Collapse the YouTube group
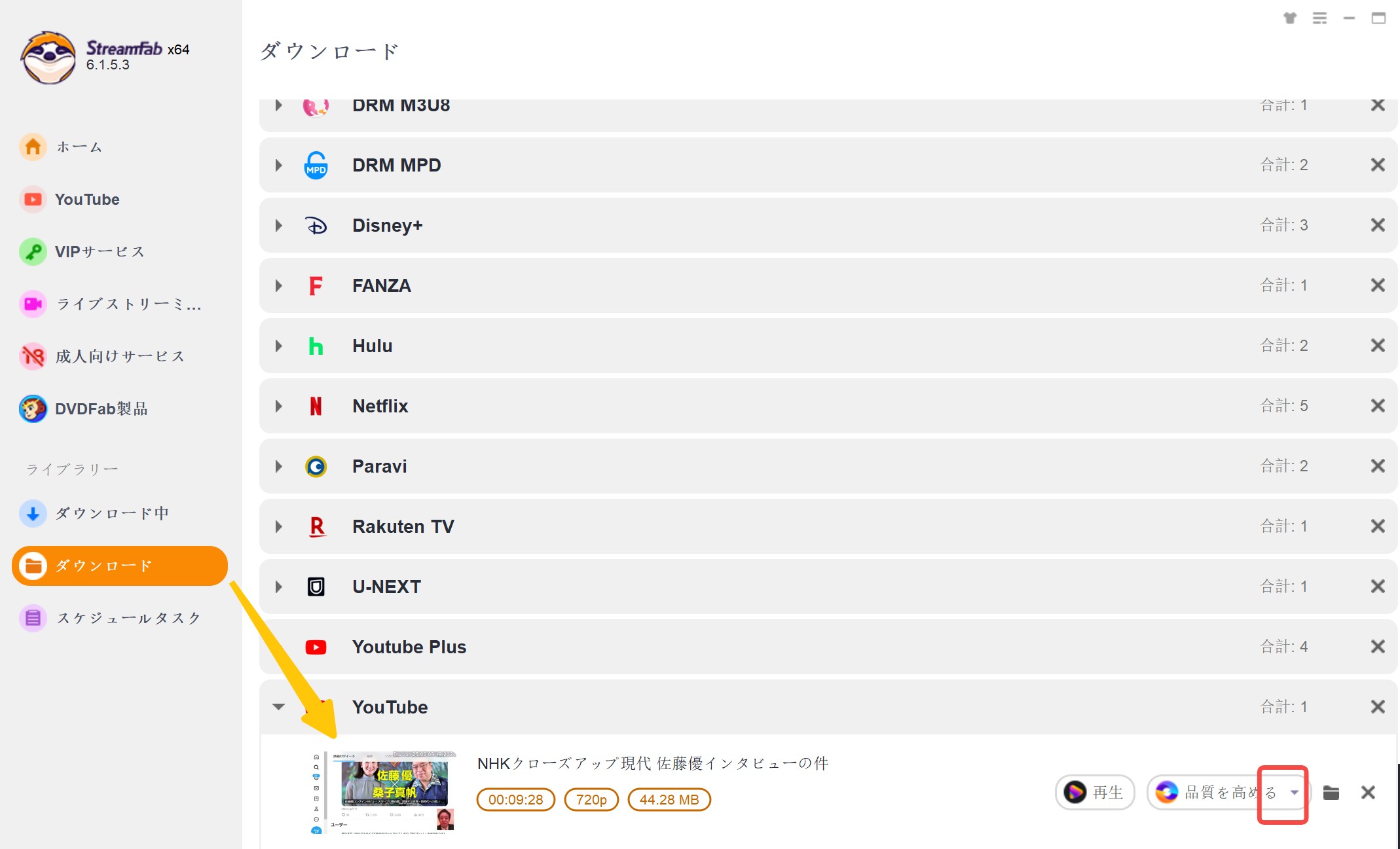This screenshot has width=1400, height=849. point(278,707)
